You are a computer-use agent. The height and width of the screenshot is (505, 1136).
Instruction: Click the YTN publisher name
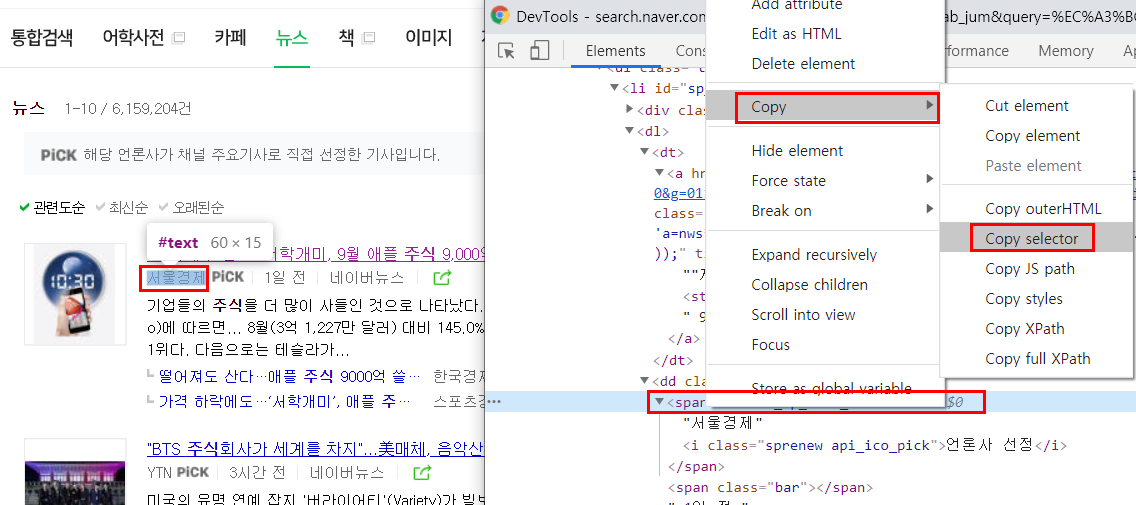[160, 473]
